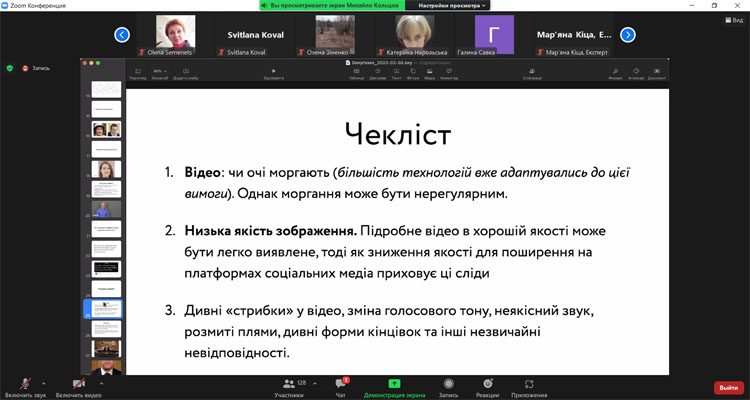Viewport: 750px width, 400px height.
Task: Open Keynote Масштаб zoom dropdown
Action: pyautogui.click(x=160, y=74)
